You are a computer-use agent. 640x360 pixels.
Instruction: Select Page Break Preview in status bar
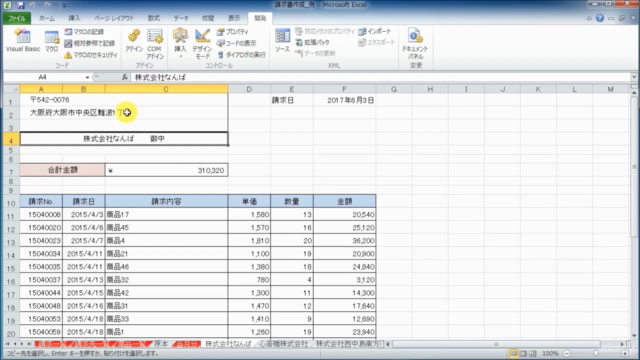pyautogui.click(x=533, y=353)
